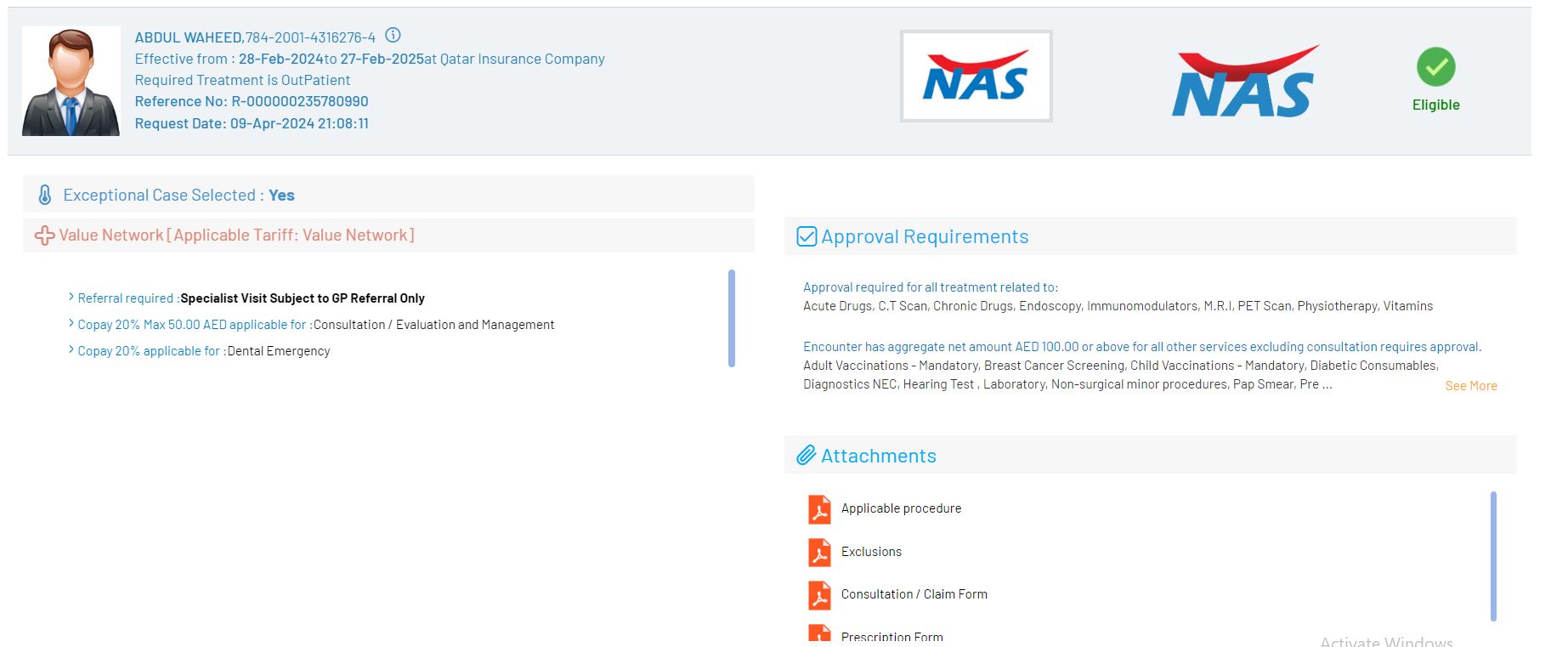The width and height of the screenshot is (1568, 647).
Task: Open the Applicable procedure PDF icon
Action: point(819,509)
